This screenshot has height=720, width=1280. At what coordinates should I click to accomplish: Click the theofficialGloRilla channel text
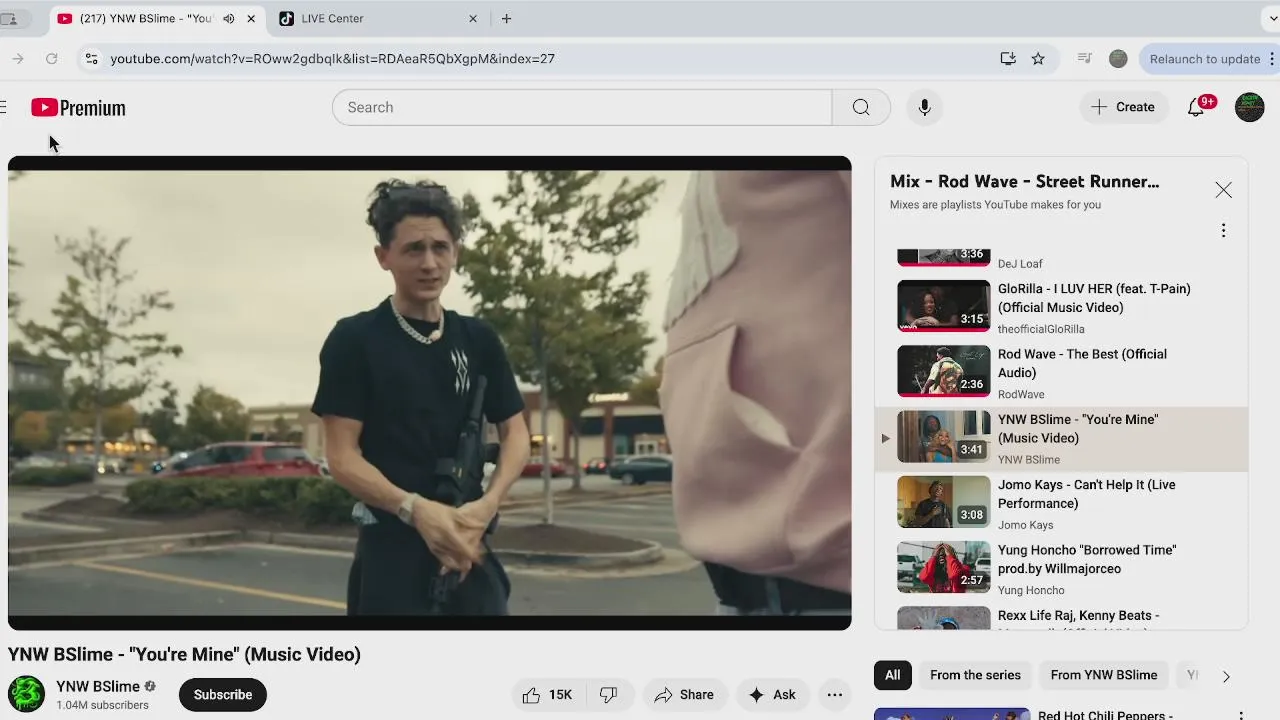1041,329
